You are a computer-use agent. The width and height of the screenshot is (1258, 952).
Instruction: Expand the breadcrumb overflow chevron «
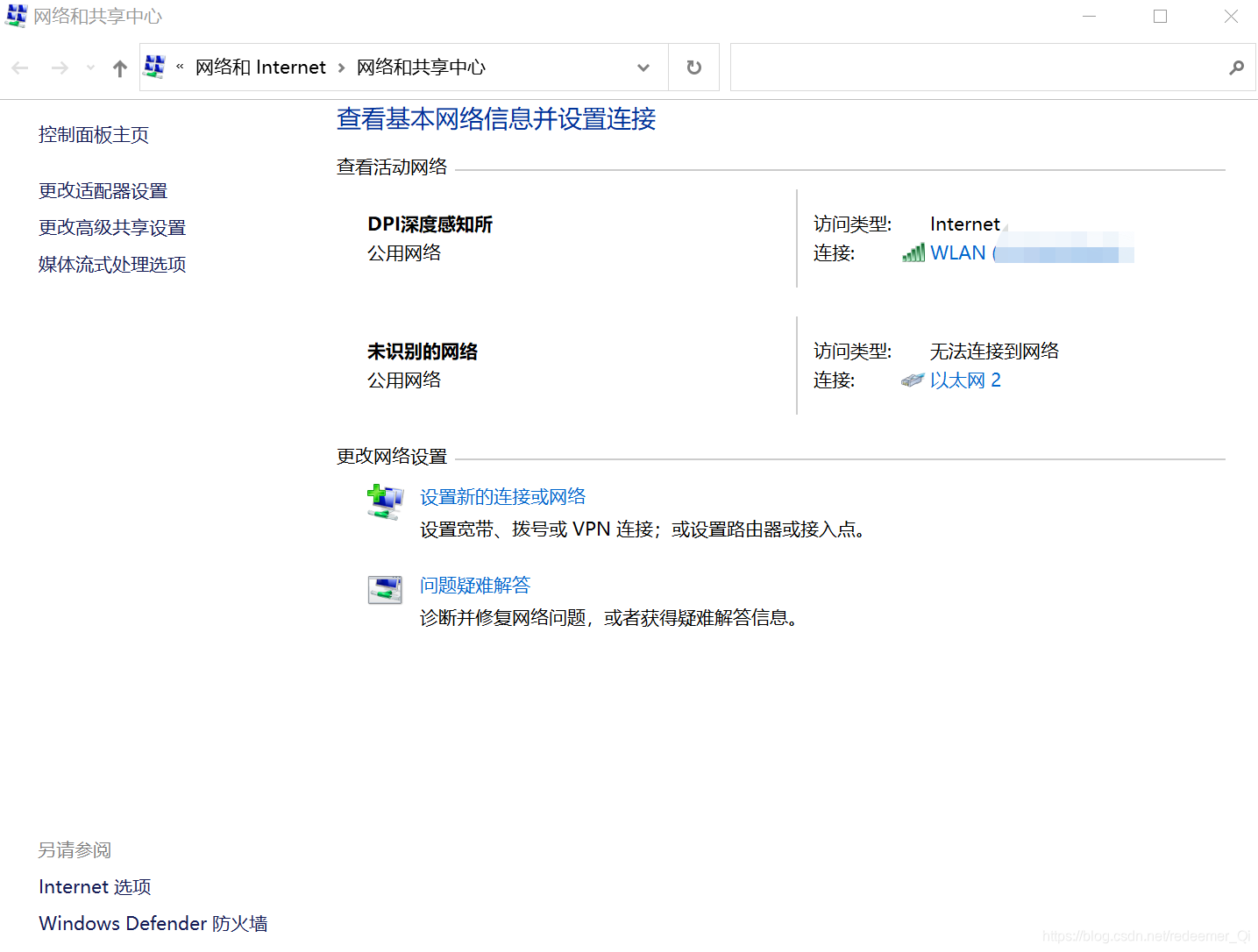pyautogui.click(x=180, y=67)
